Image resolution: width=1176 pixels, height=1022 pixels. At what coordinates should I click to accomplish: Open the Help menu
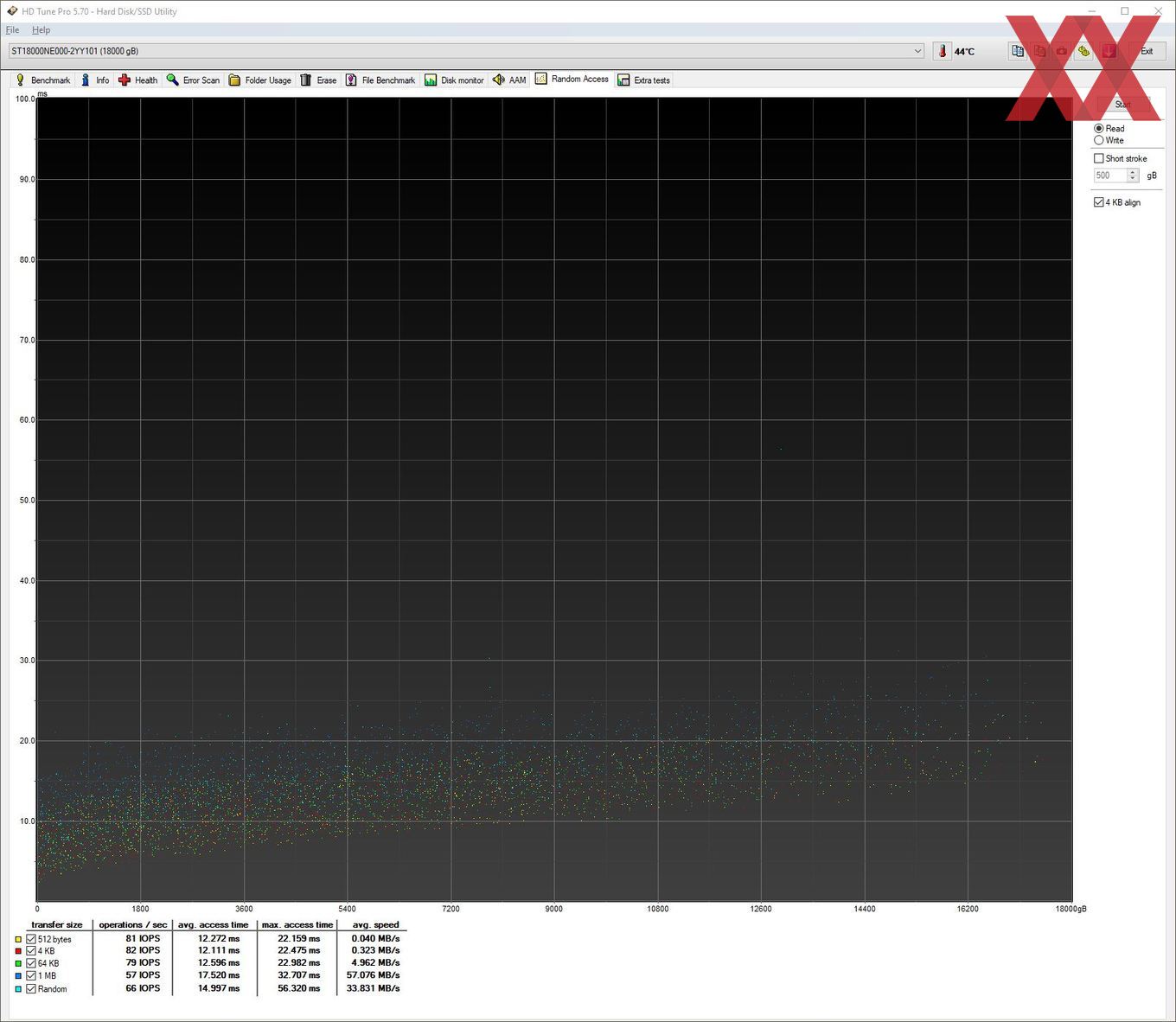click(x=42, y=29)
